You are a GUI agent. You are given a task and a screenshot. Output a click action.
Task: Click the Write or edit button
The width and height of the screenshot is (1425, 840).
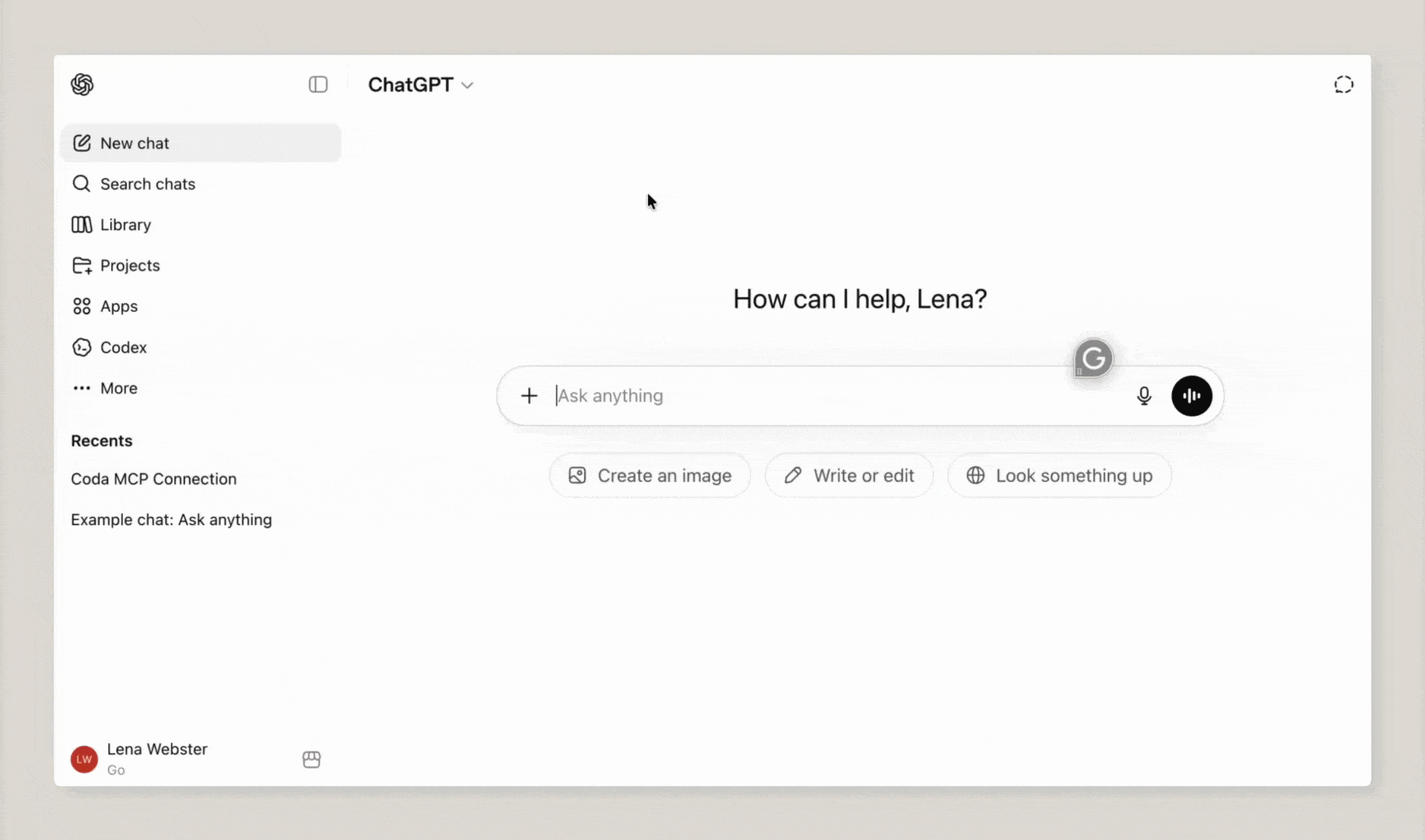[849, 475]
